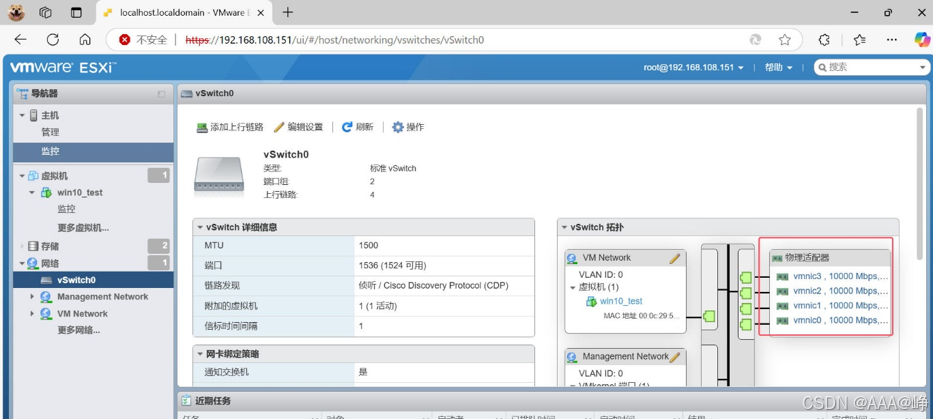Select Monitor (监控) under win10_test
This screenshot has height=419, width=933.
click(67, 210)
